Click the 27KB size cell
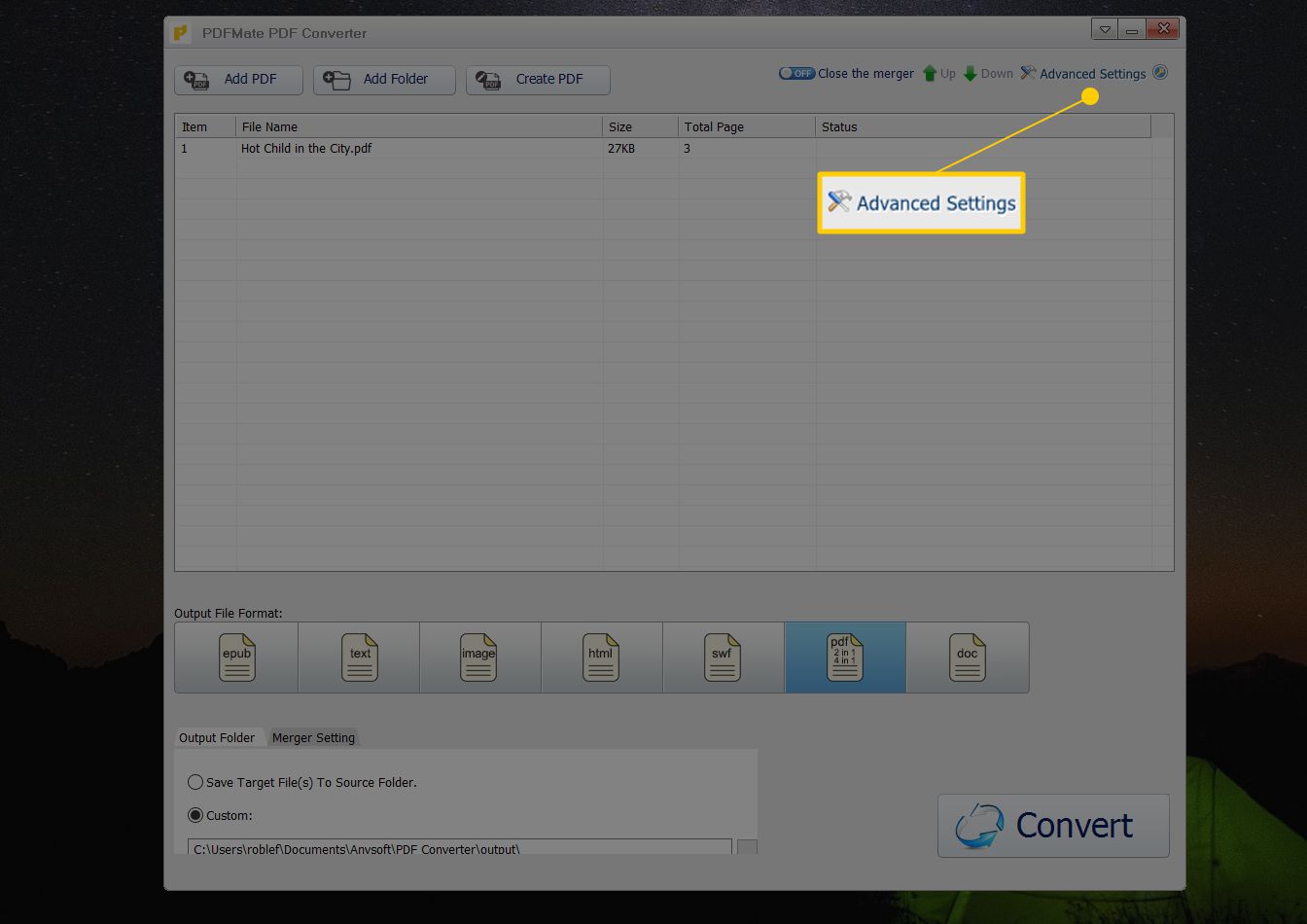Screen dimensions: 1307x924 (x=640, y=149)
